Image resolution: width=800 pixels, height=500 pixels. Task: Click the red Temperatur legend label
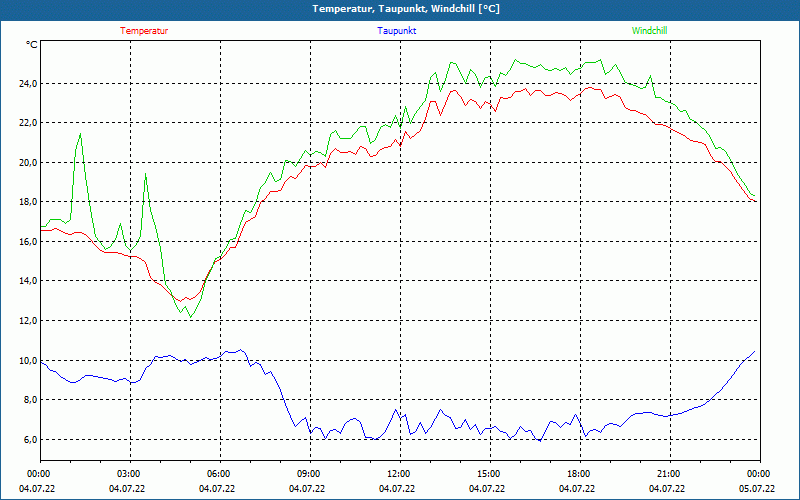144,31
